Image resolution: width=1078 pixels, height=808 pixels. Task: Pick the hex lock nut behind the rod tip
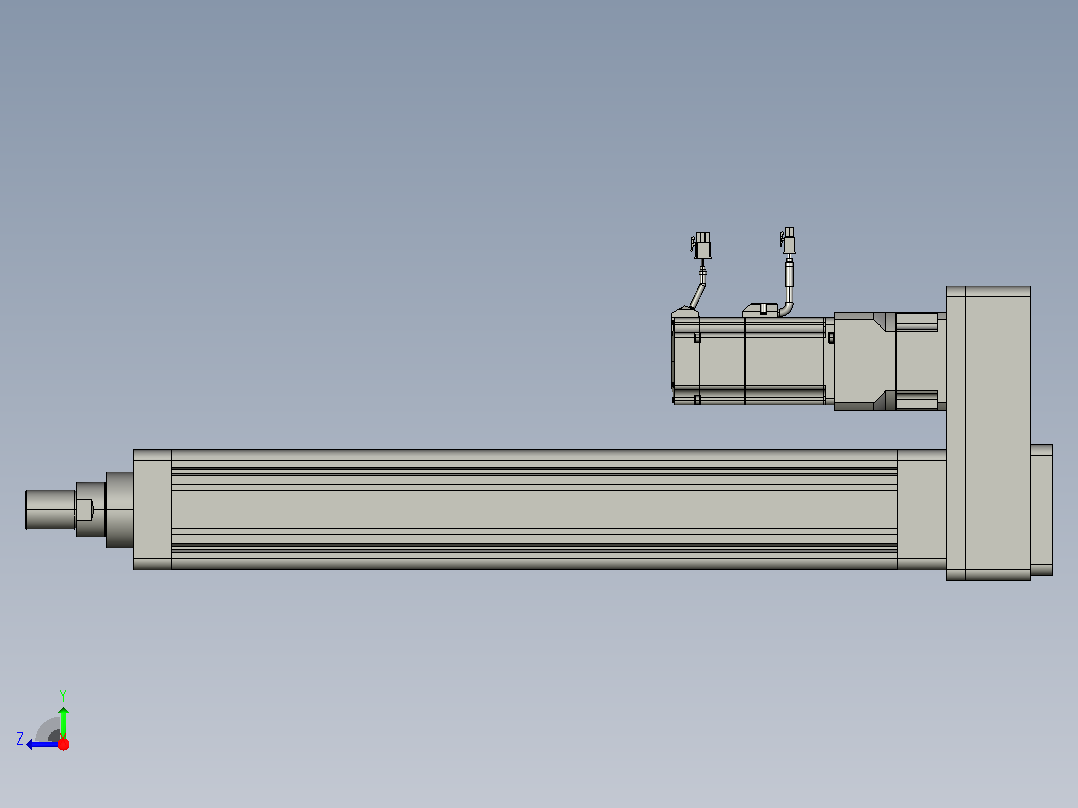point(90,510)
